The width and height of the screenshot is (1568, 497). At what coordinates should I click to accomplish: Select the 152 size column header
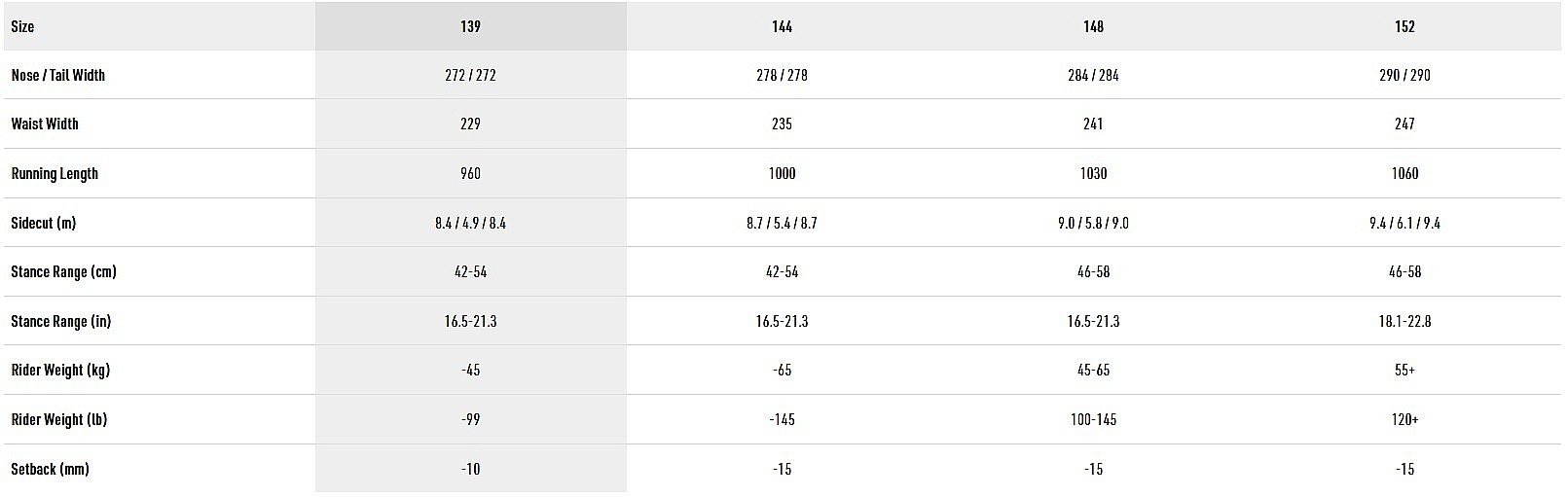tap(1404, 26)
